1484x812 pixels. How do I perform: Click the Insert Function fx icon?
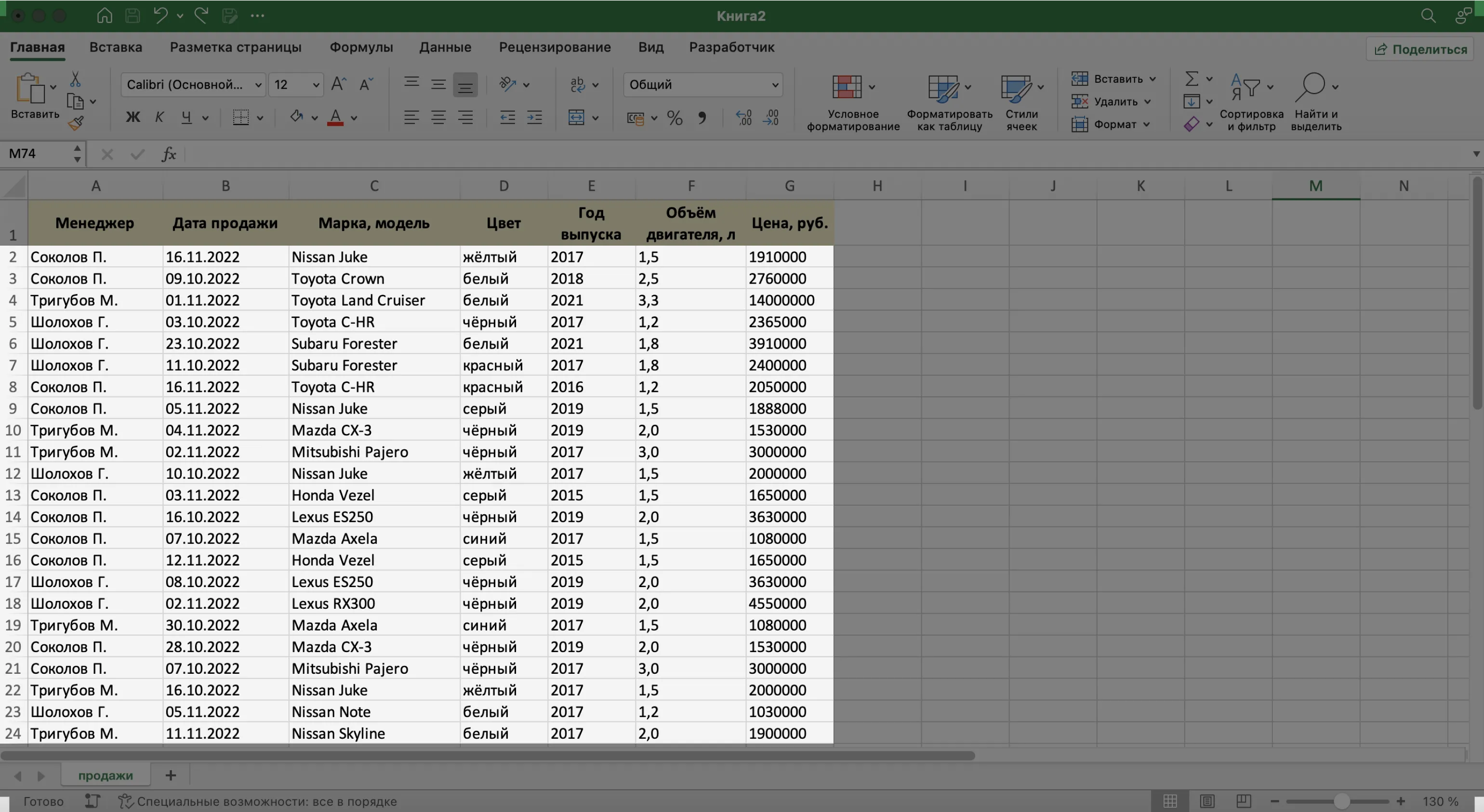169,154
